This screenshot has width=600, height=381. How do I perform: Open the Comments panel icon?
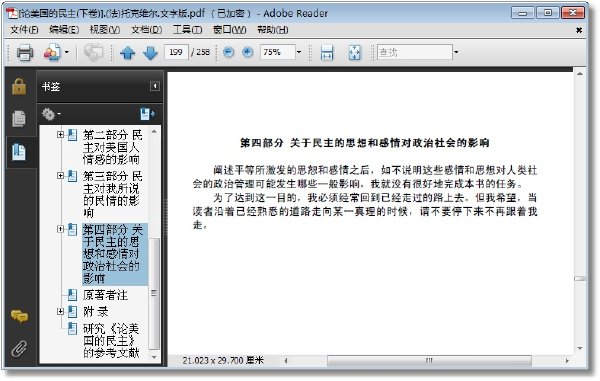click(19, 317)
